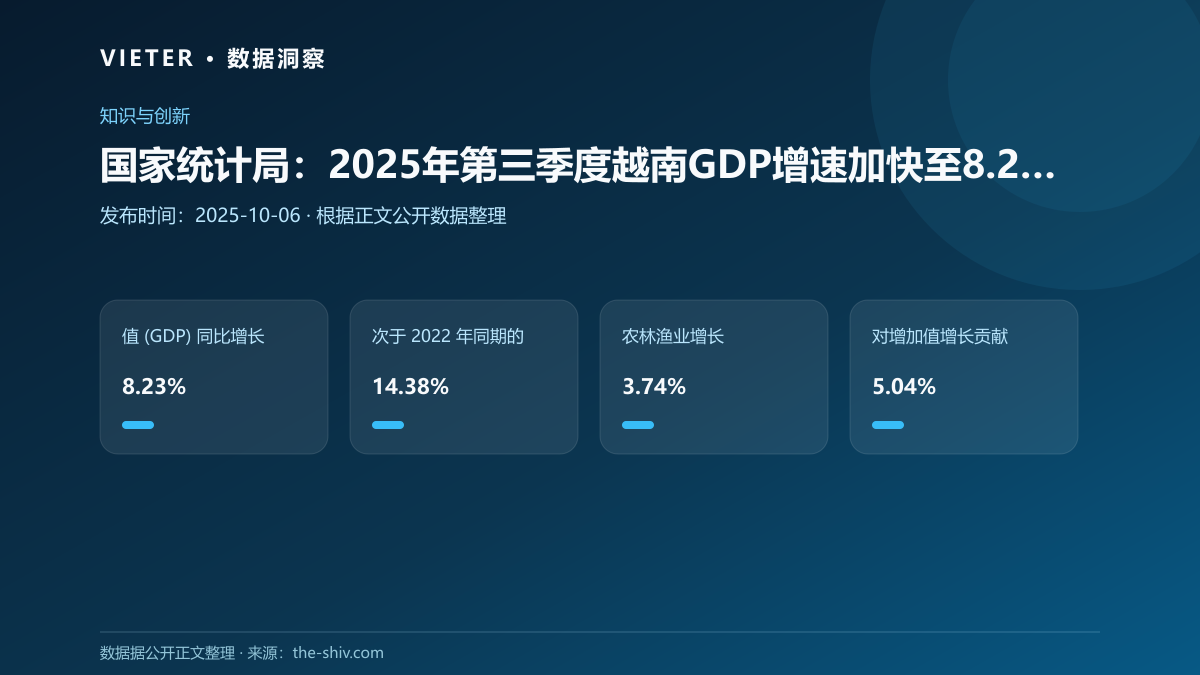Viewport: 1200px width, 675px height.
Task: Open the 对增加值增长贡献 card
Action: pos(964,377)
